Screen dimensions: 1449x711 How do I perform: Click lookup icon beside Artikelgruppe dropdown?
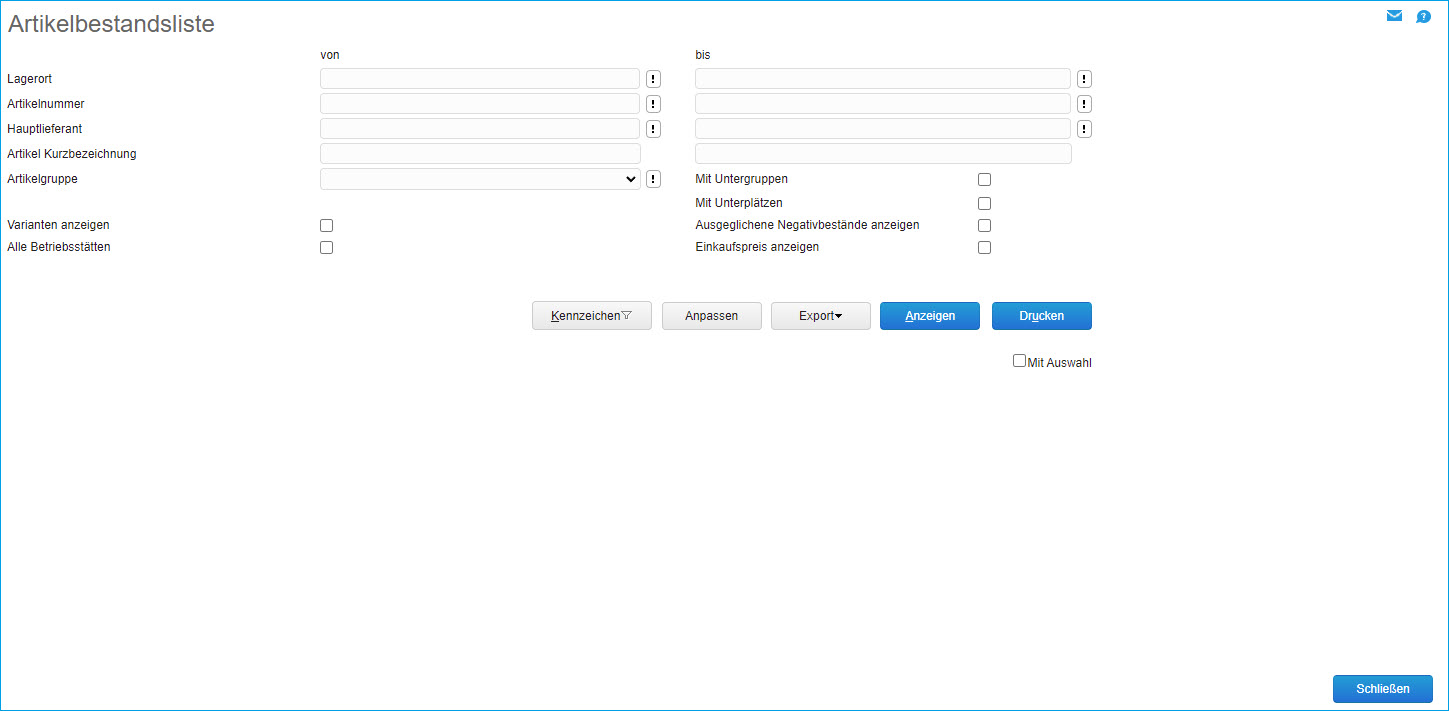point(654,179)
